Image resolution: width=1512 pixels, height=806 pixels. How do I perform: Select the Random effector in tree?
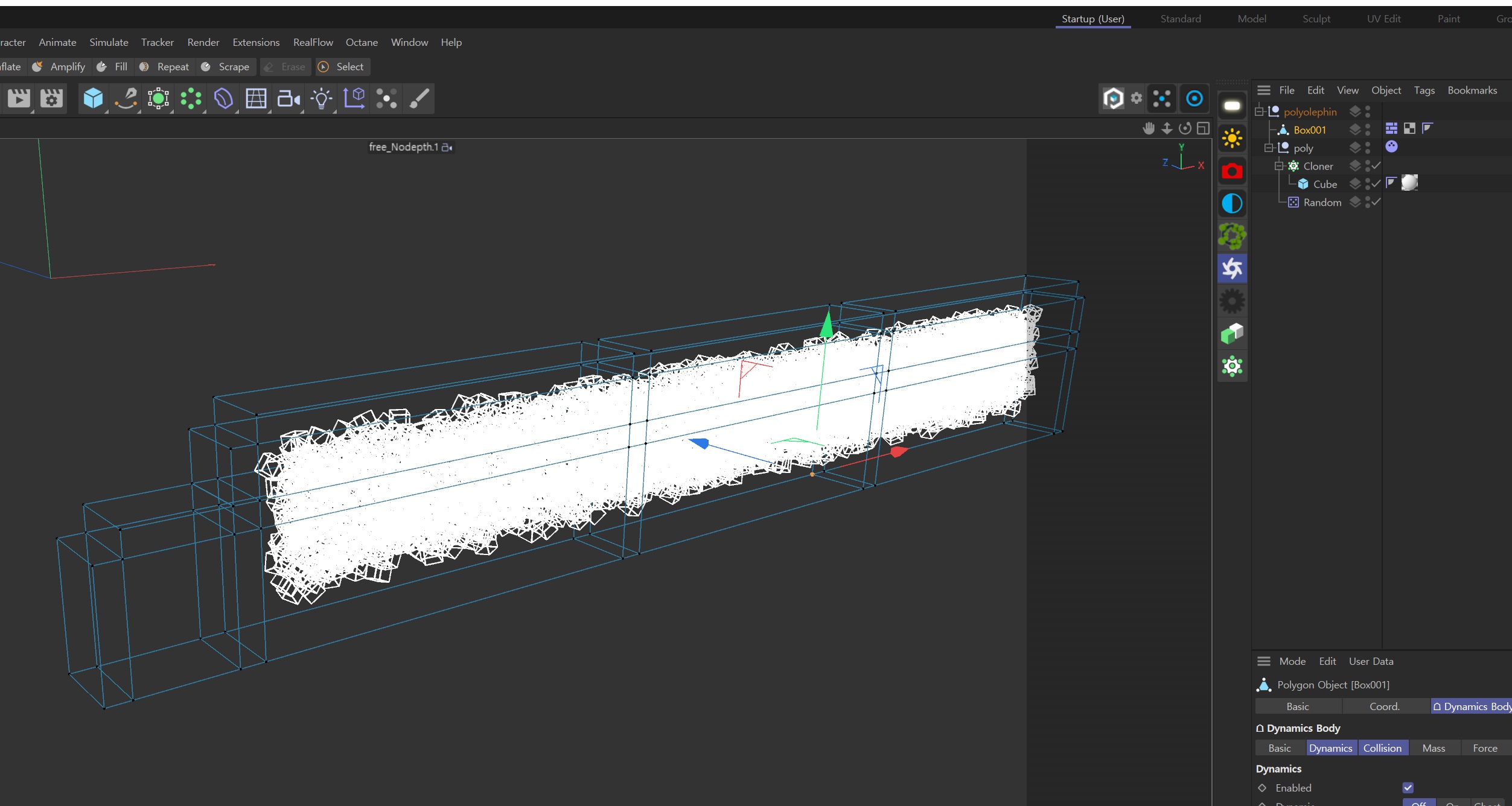coord(1322,202)
